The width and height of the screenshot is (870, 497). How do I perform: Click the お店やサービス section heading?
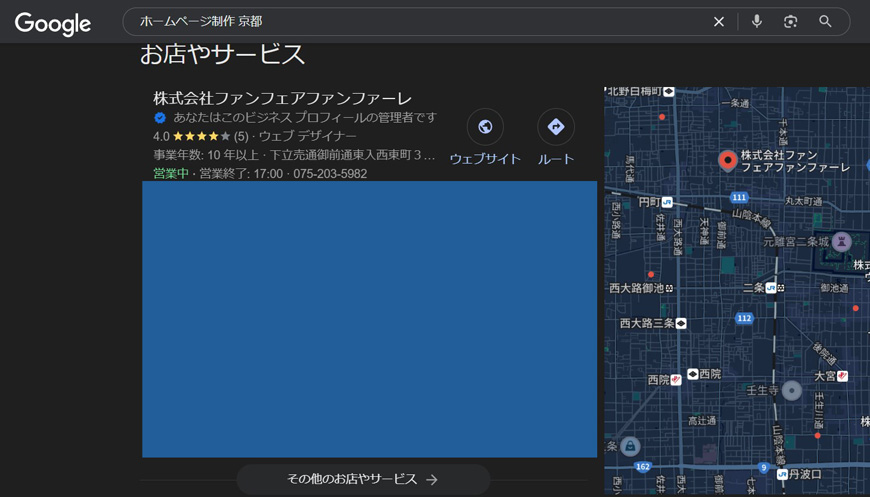(x=222, y=55)
